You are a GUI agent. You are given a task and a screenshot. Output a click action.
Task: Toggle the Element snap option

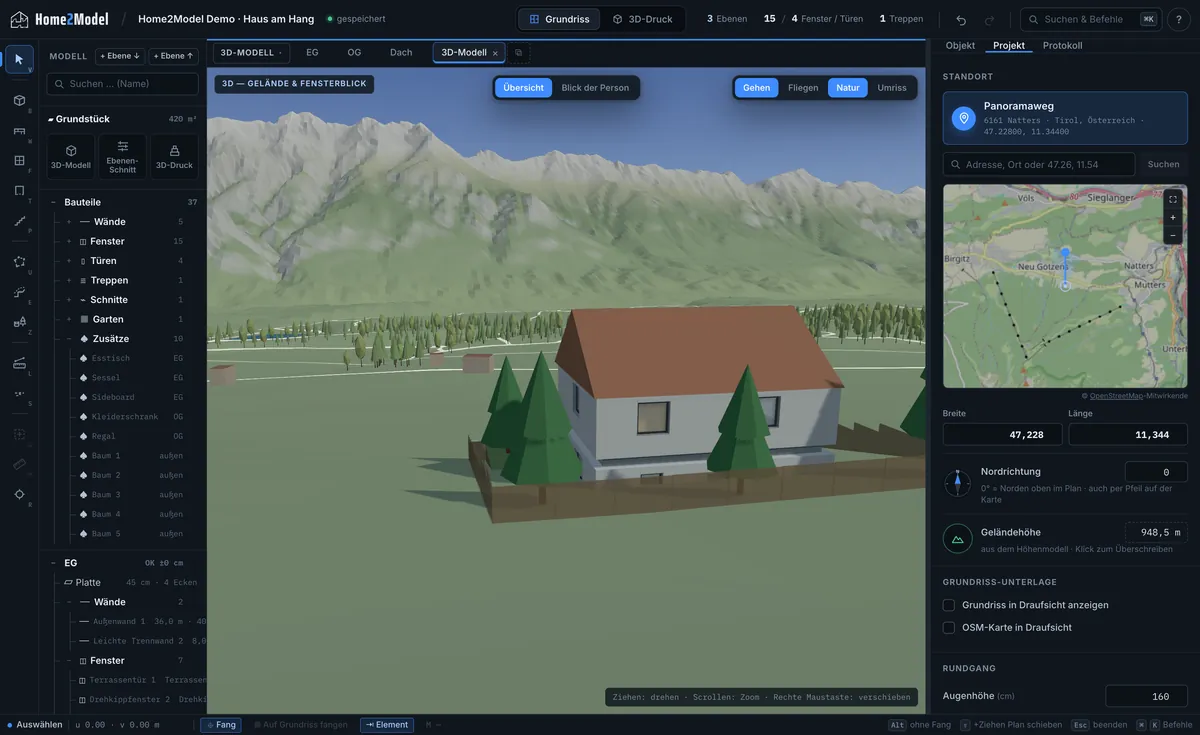[387, 725]
